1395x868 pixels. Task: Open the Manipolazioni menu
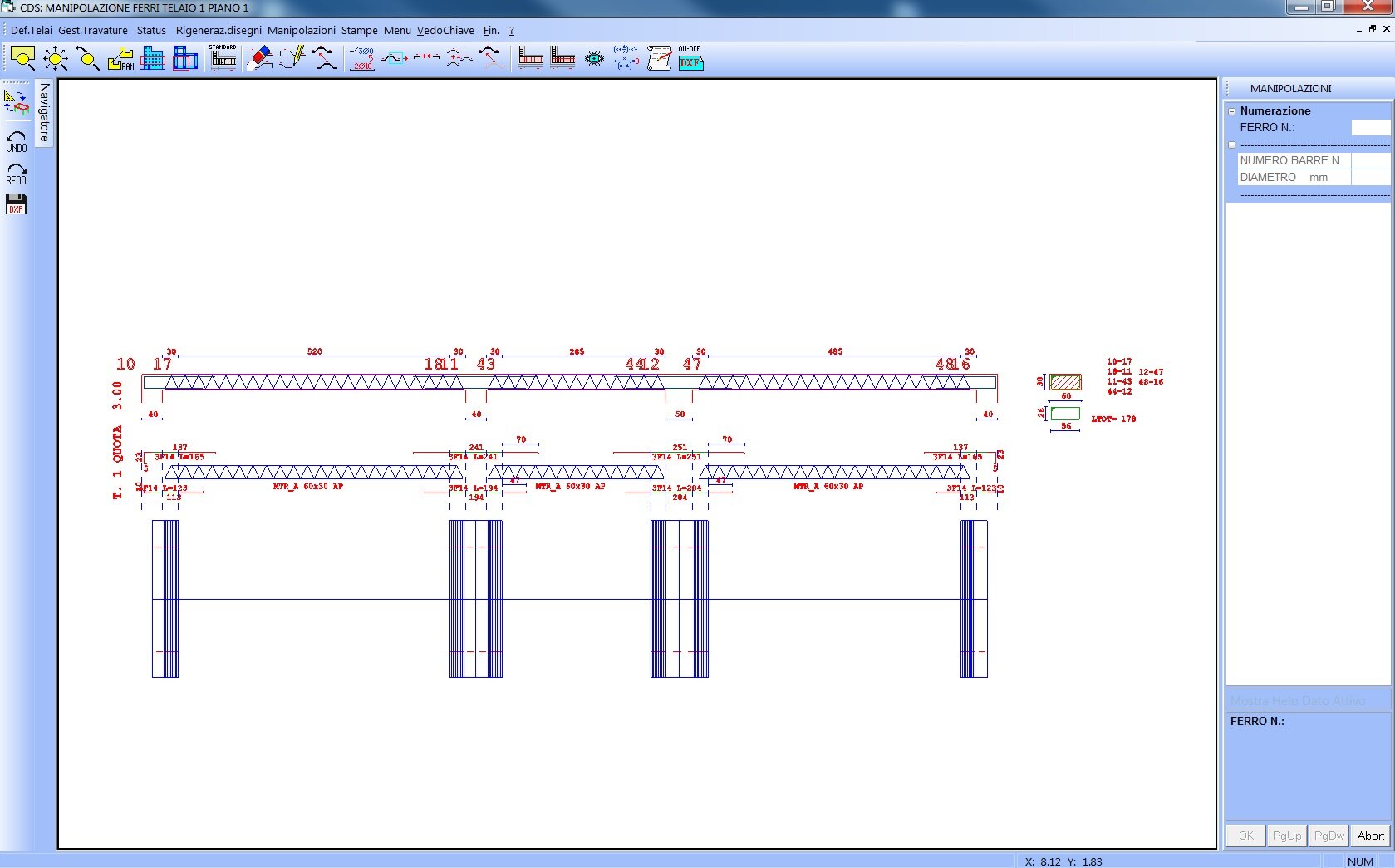point(302,31)
